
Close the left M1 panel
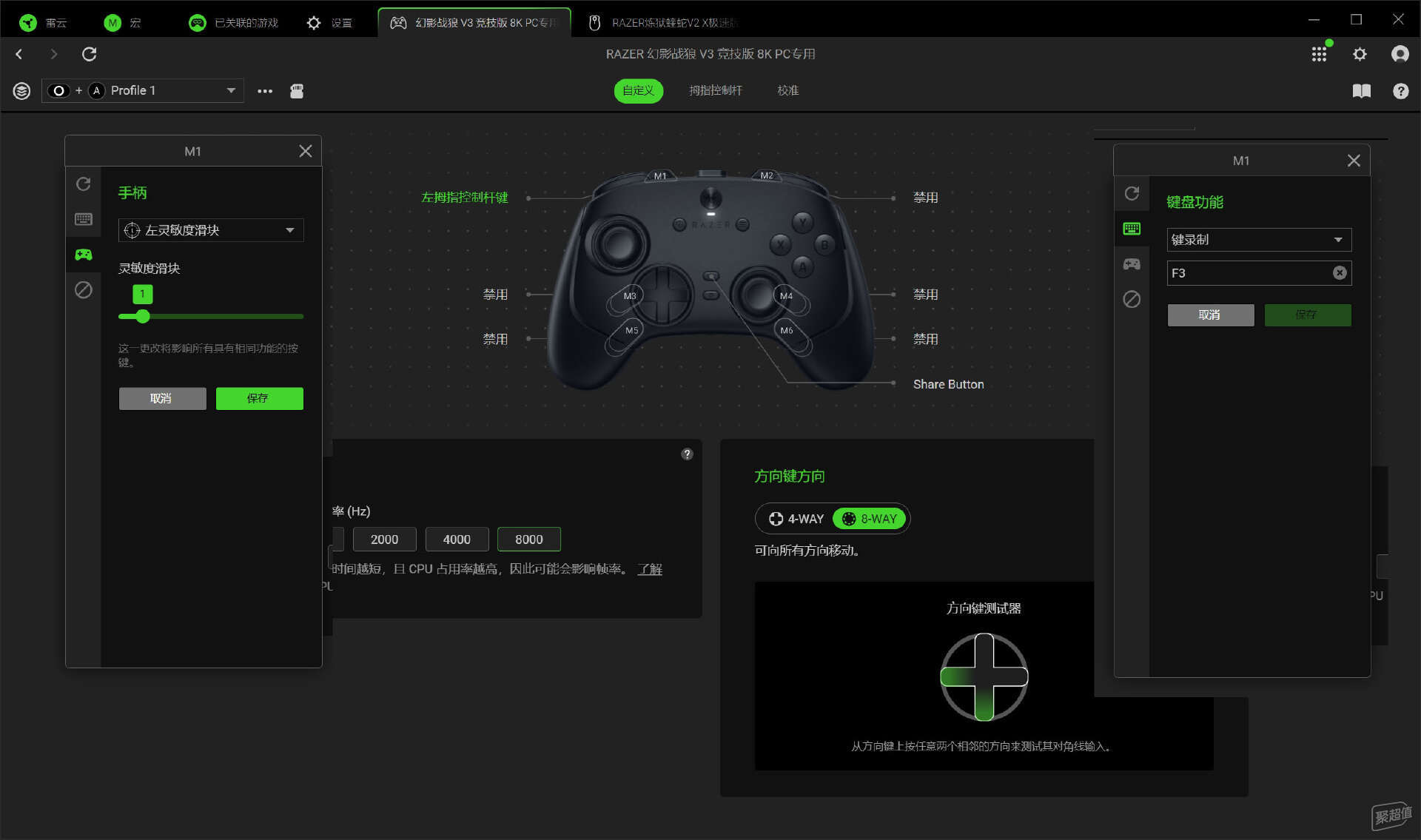[x=305, y=151]
